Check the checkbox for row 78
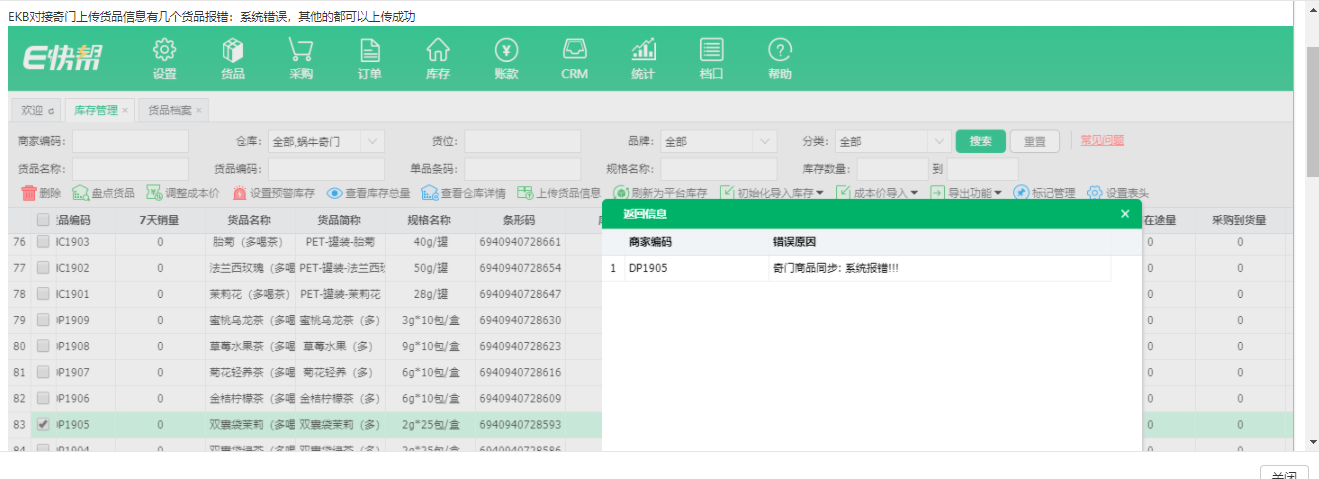 [x=43, y=294]
